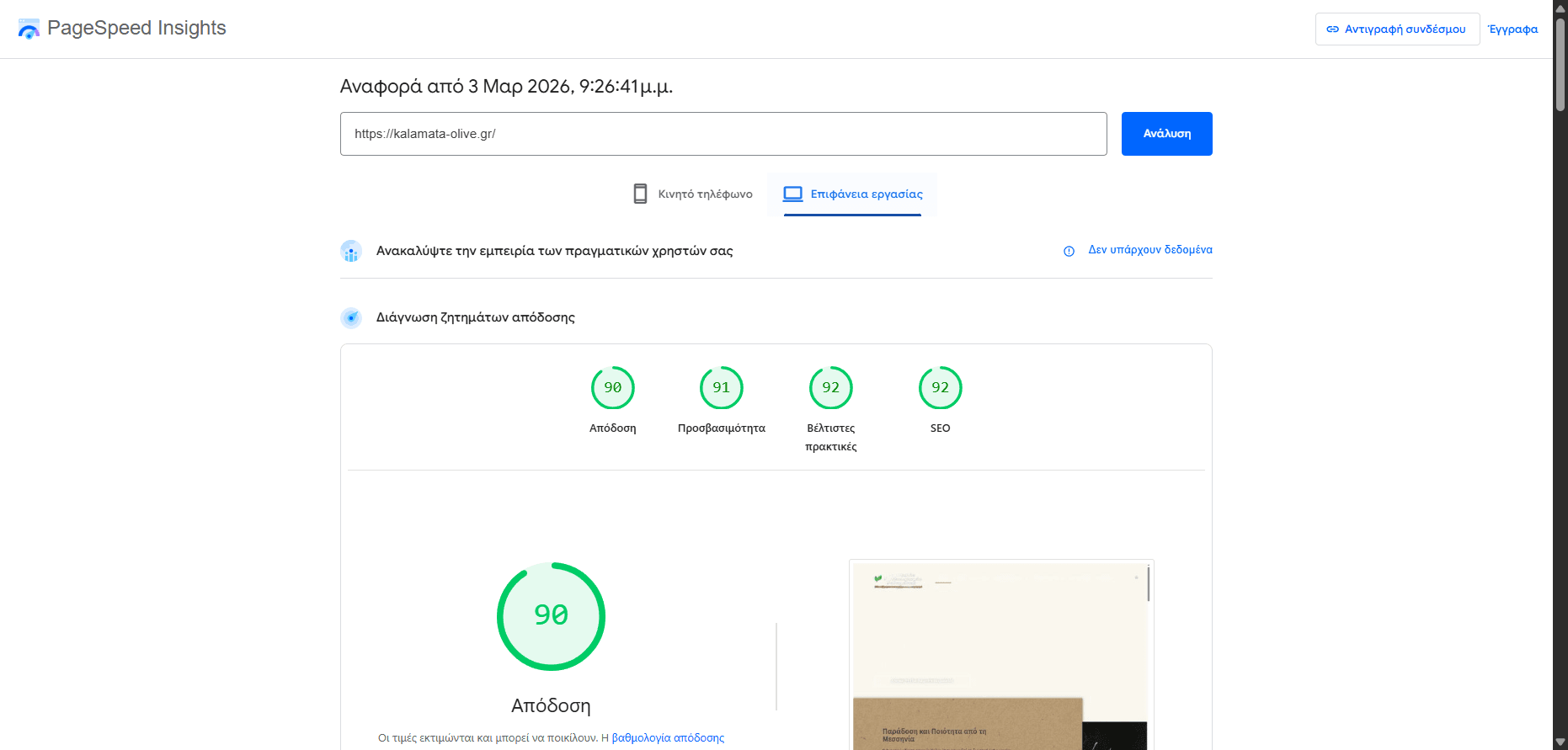Select the 90 Απόδοση score gauge
This screenshot has width=1568, height=750.
(612, 388)
